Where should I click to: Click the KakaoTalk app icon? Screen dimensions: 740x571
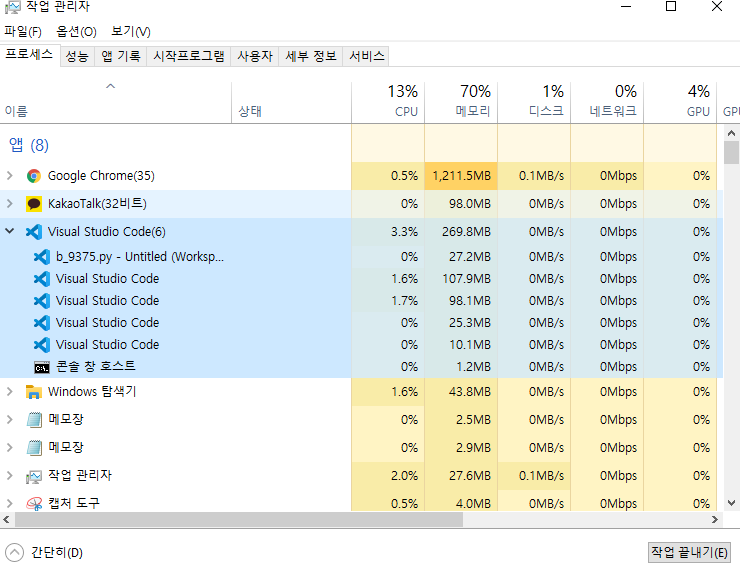(x=34, y=204)
